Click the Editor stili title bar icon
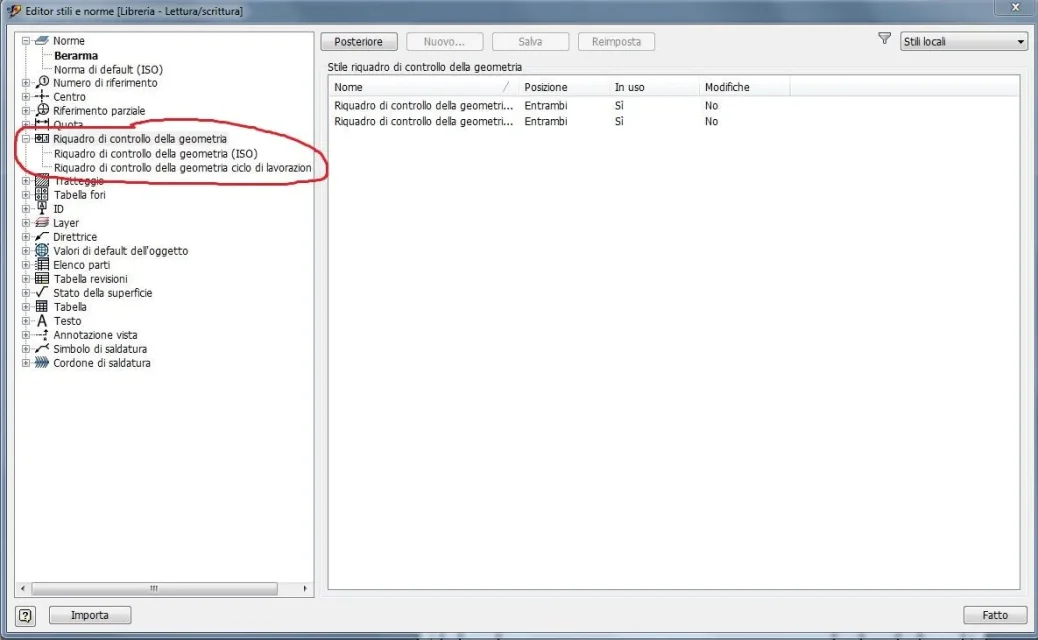This screenshot has width=1038, height=640. point(13,11)
